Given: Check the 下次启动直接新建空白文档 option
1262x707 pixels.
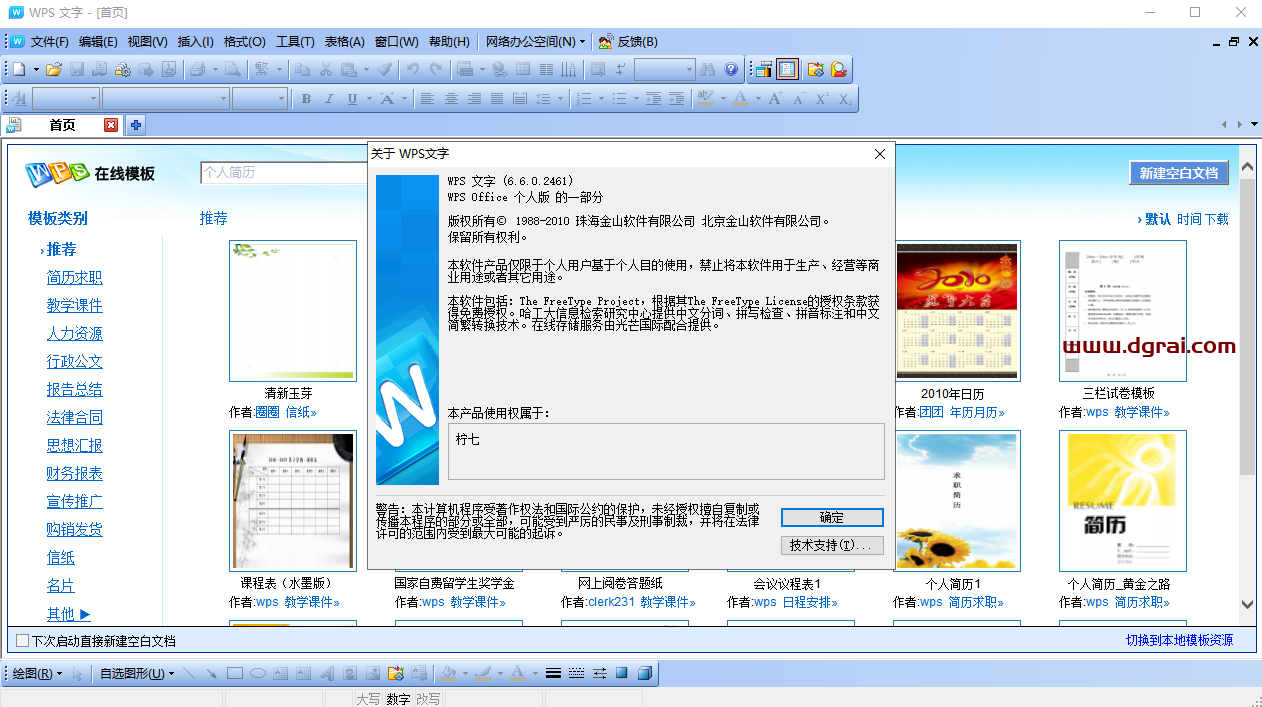Looking at the screenshot, I should point(21,638).
